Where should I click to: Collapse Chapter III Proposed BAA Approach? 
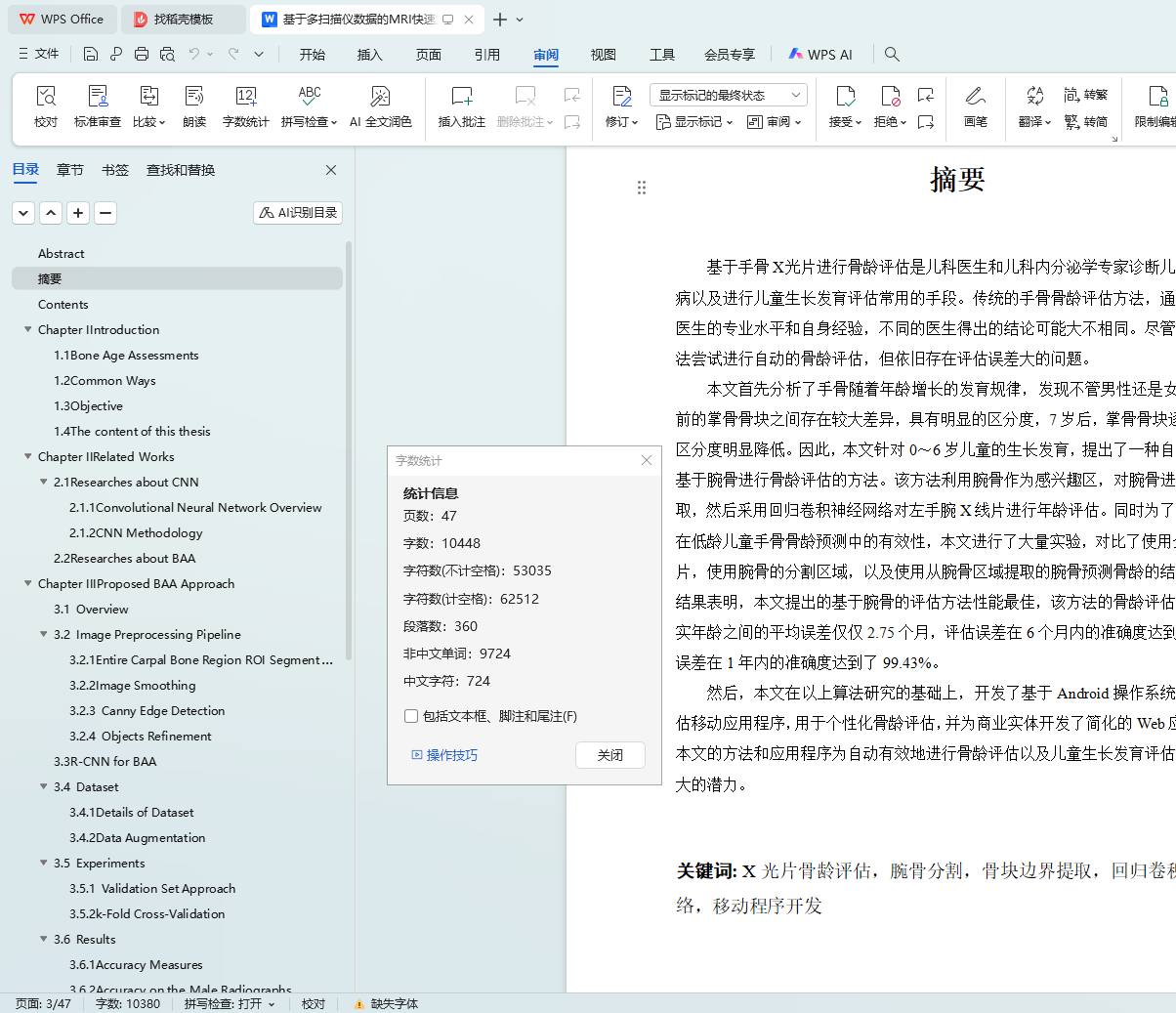point(28,583)
